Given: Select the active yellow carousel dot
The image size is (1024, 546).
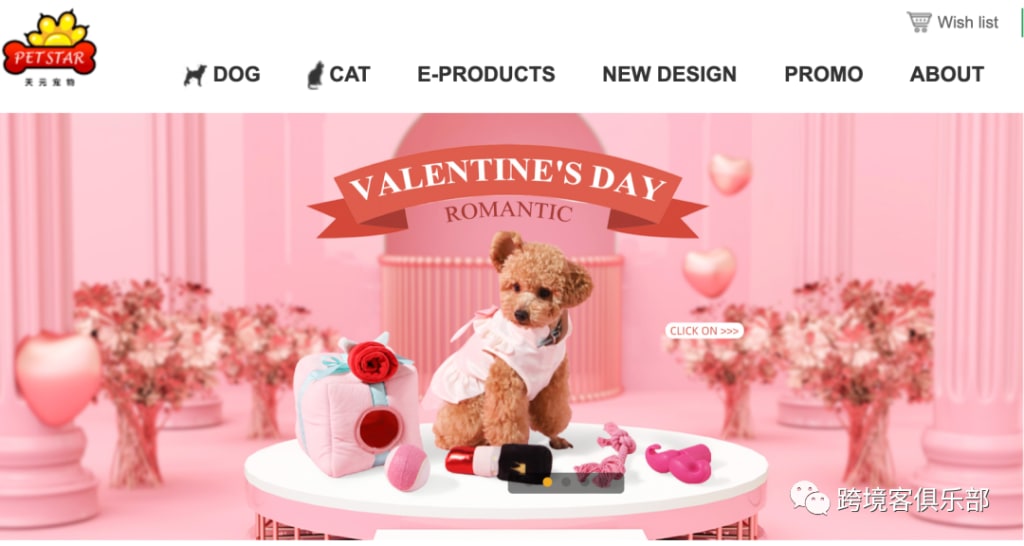Looking at the screenshot, I should pos(547,483).
